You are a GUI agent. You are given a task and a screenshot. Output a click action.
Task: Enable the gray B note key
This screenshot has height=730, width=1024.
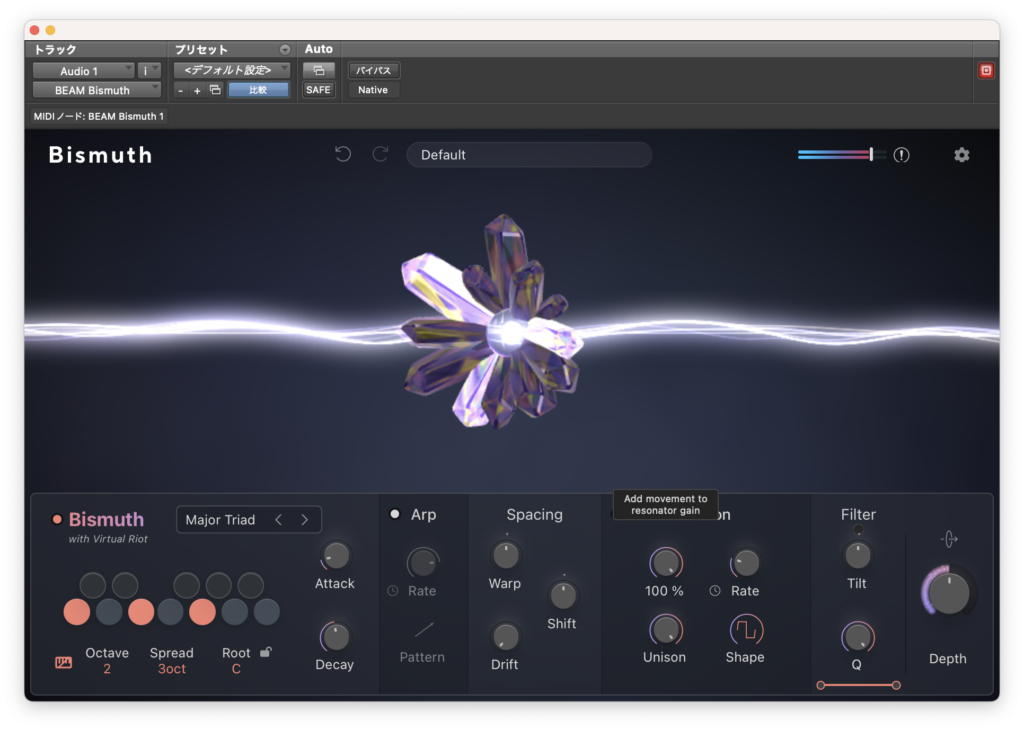point(266,612)
